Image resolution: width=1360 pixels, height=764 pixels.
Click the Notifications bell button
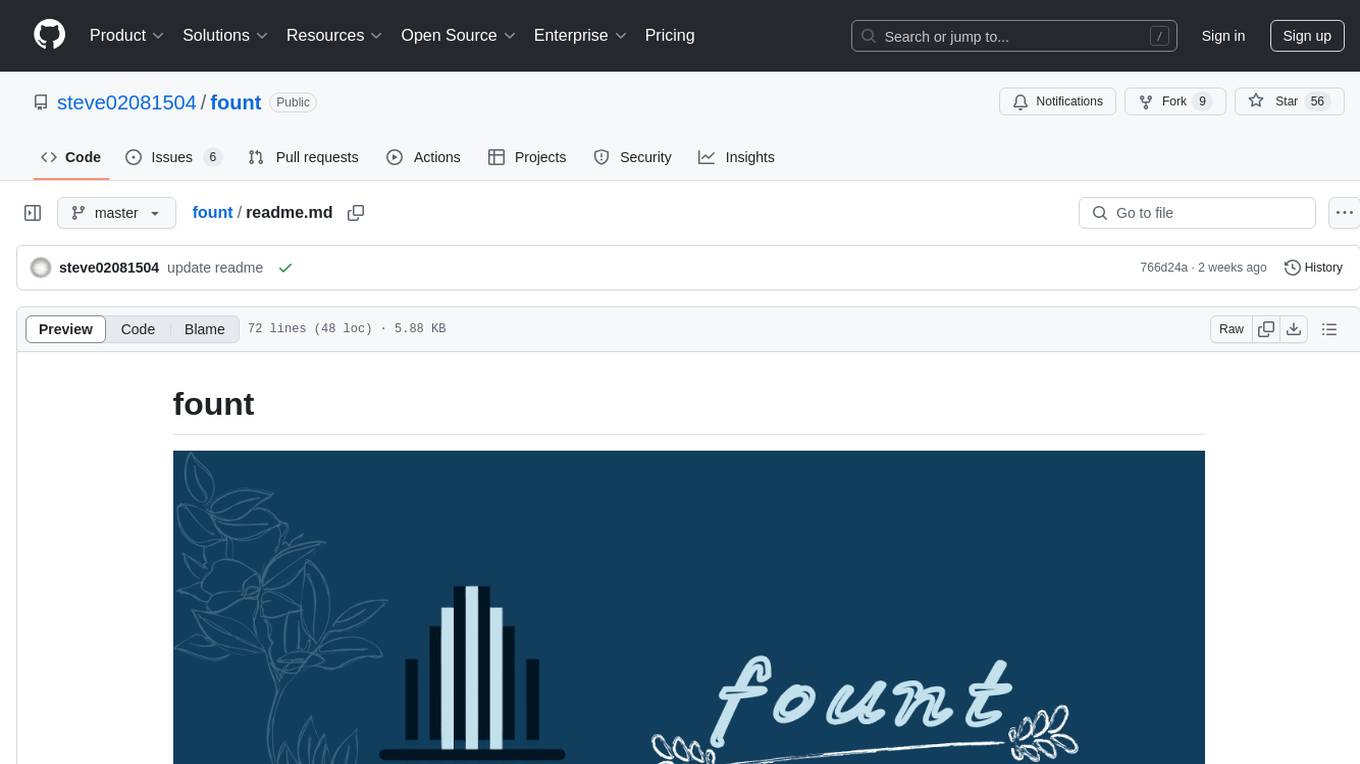pos(1057,101)
